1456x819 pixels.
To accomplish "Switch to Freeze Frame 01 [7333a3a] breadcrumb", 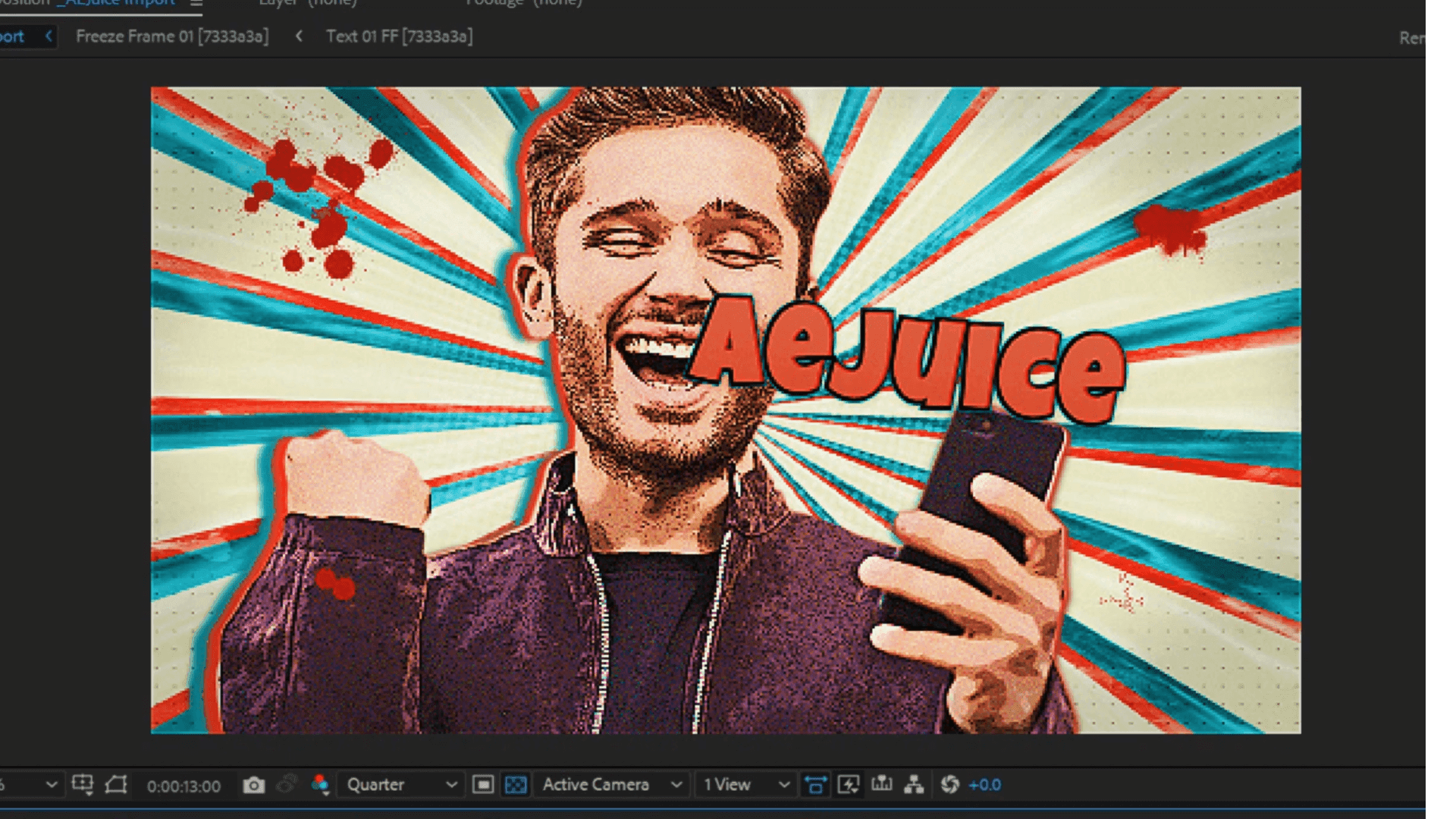I will click(x=172, y=36).
